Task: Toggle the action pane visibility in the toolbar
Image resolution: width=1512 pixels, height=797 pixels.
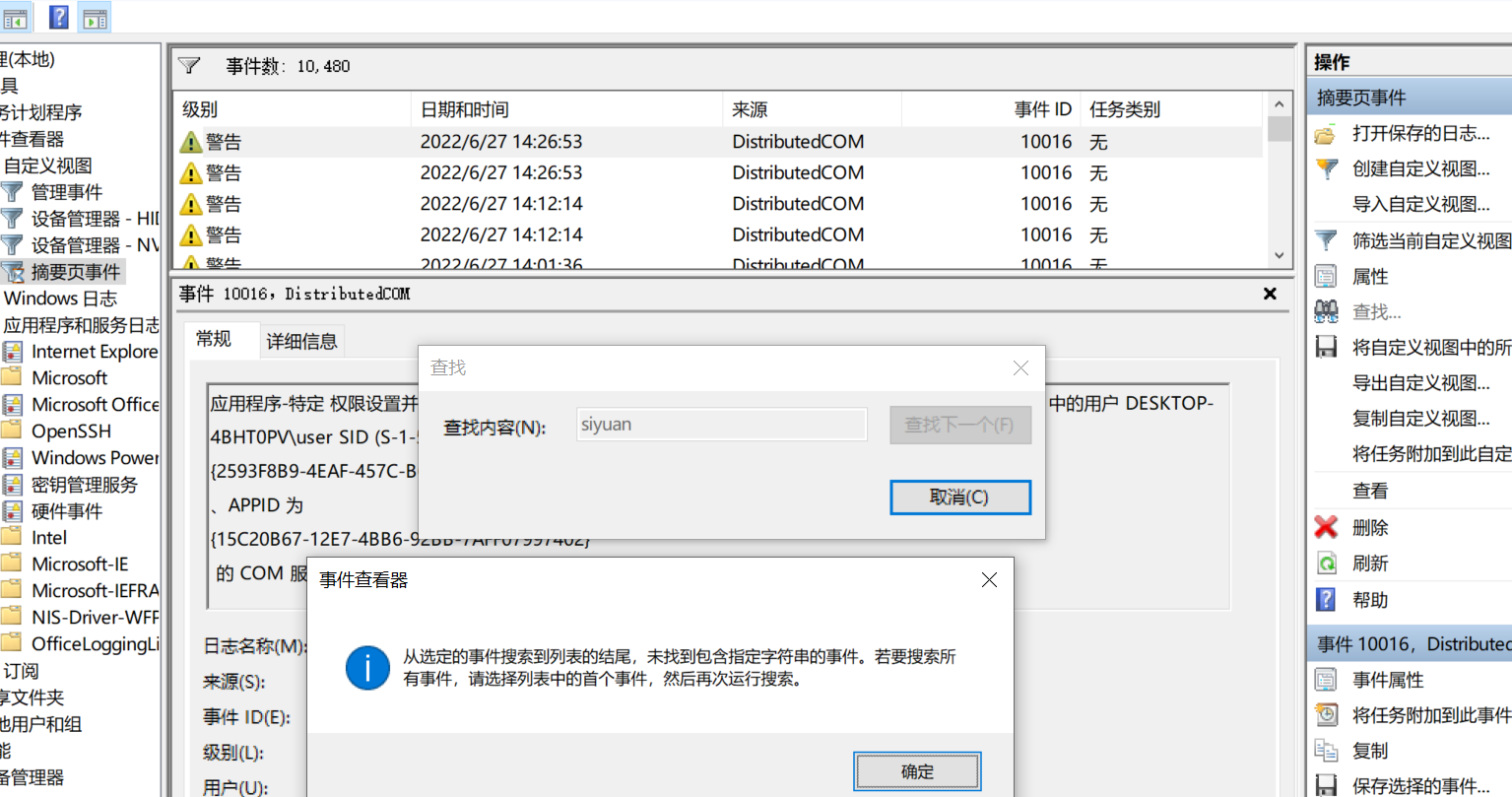Action: point(95,17)
